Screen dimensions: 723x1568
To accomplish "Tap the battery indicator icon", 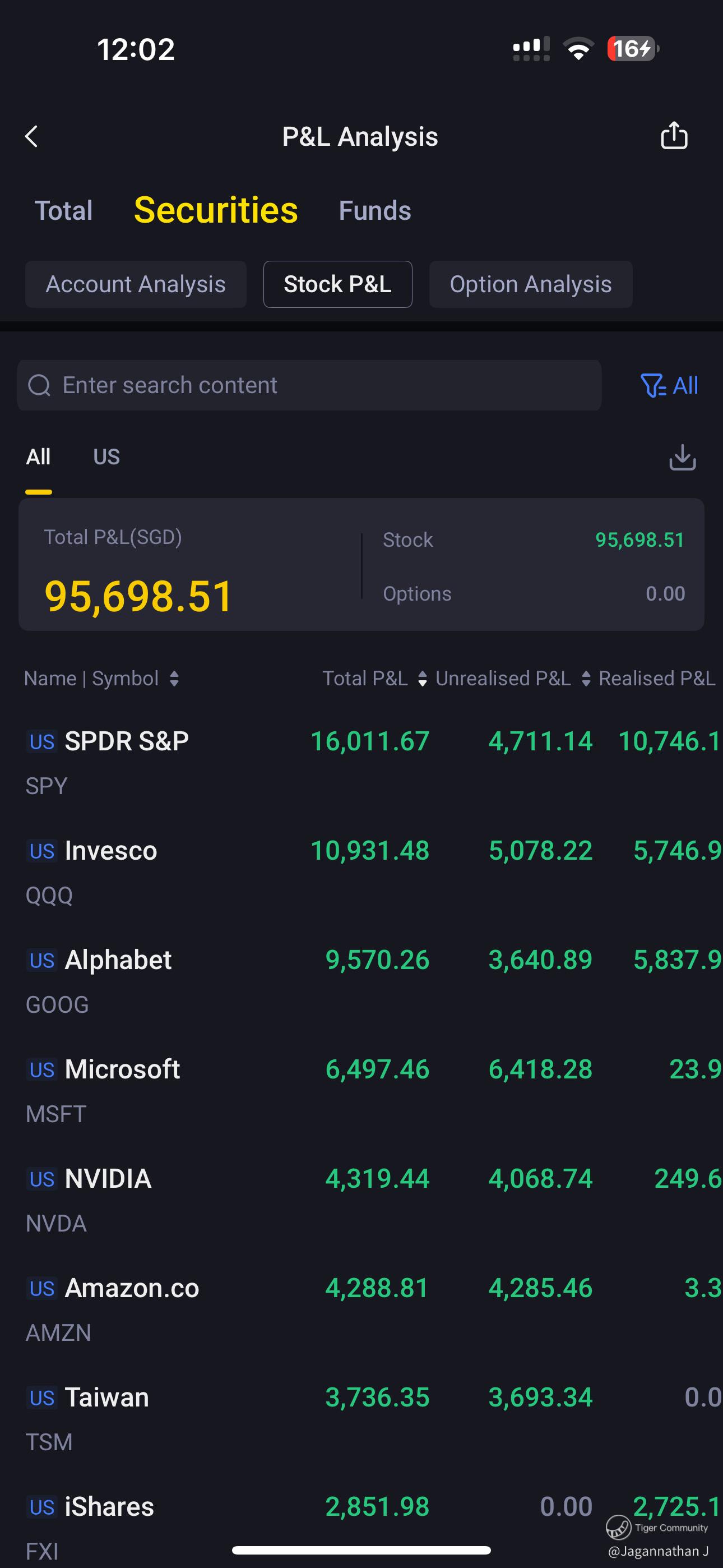I will [633, 49].
